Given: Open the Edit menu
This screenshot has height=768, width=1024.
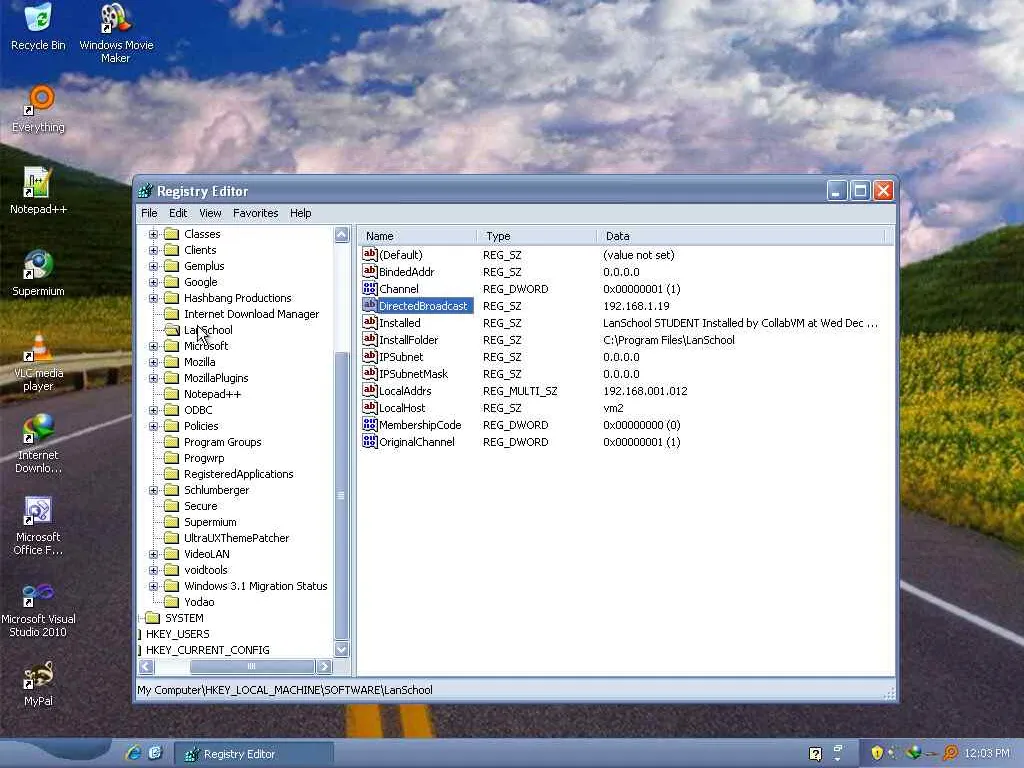Looking at the screenshot, I should click(x=178, y=213).
